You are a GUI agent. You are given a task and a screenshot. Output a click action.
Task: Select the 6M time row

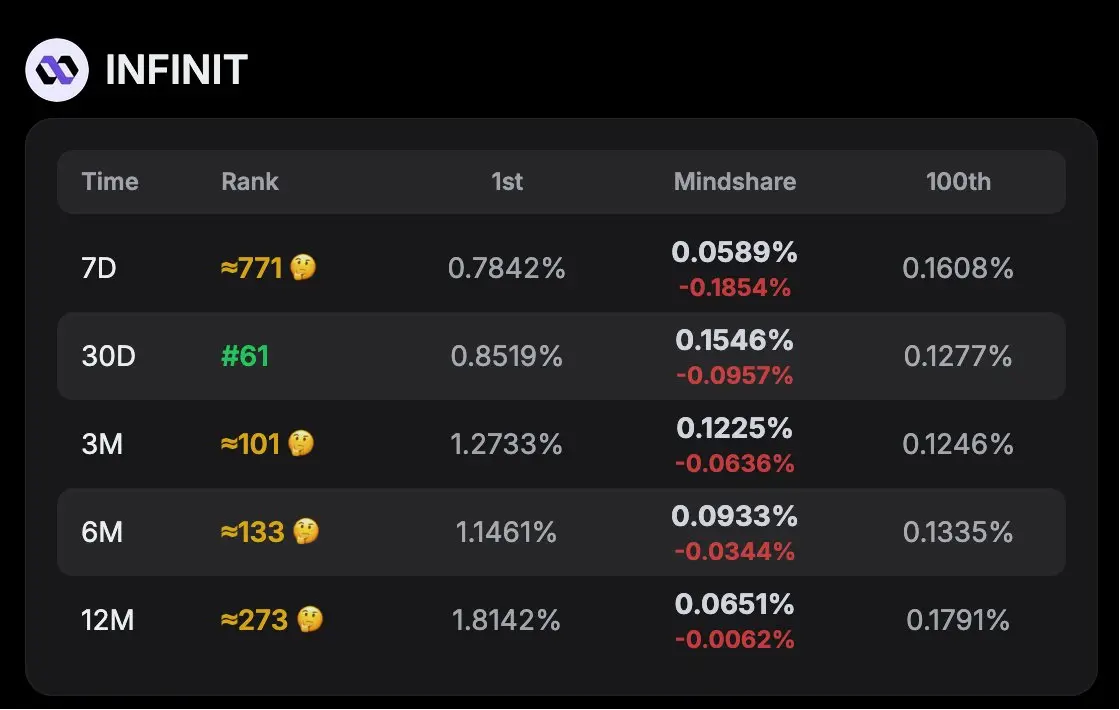click(561, 532)
